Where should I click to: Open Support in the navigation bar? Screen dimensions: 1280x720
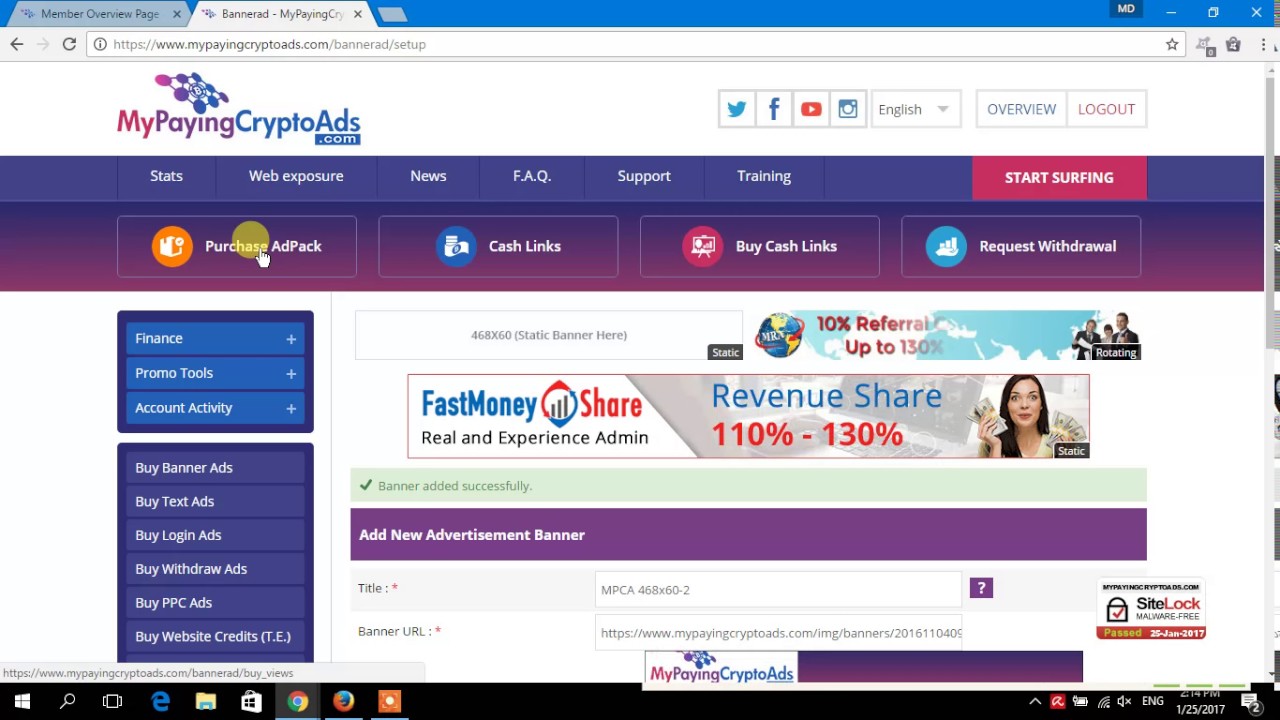click(644, 176)
